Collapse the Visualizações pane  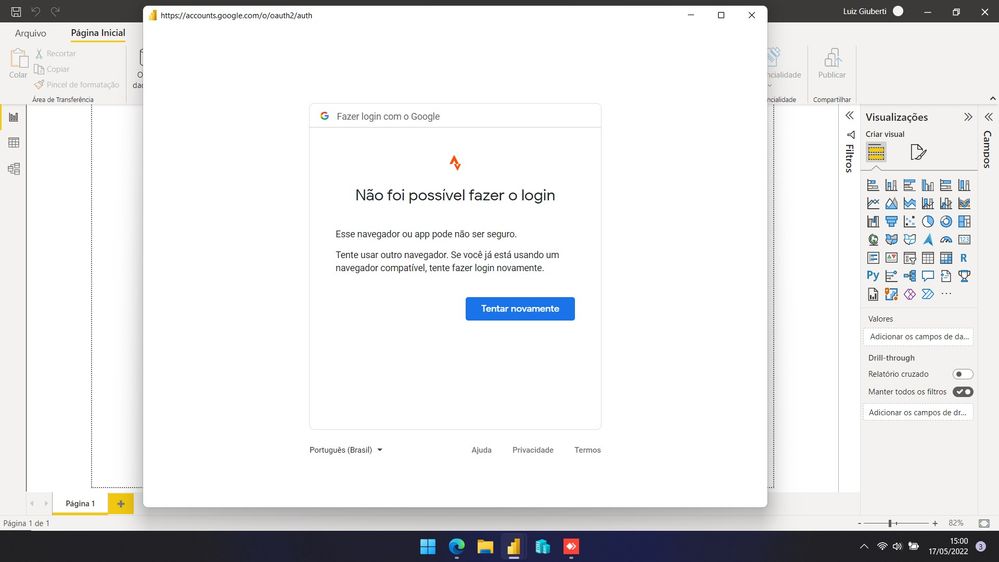[968, 117]
